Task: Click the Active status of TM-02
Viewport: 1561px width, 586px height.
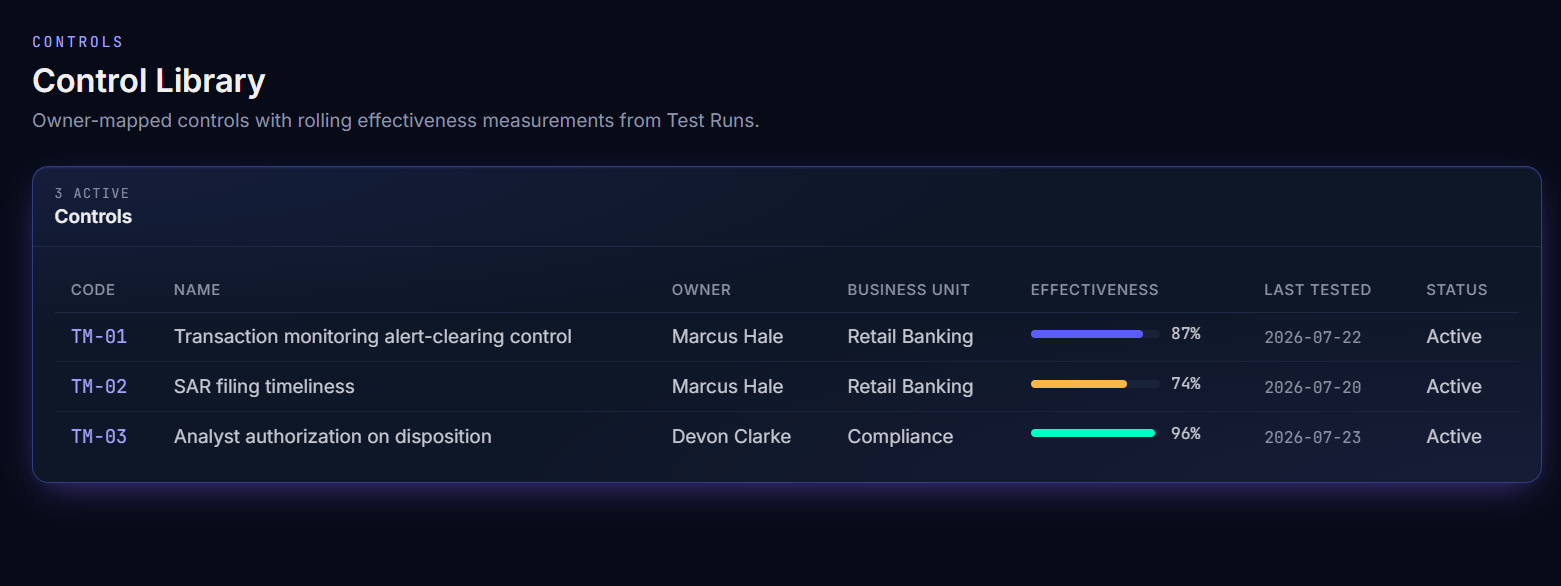Action: click(x=1454, y=387)
